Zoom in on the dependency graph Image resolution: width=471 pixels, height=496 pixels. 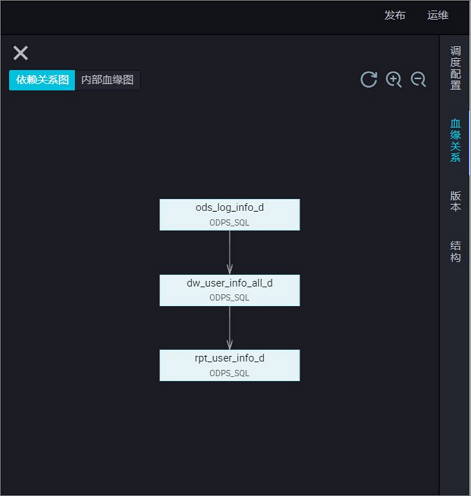click(x=393, y=80)
